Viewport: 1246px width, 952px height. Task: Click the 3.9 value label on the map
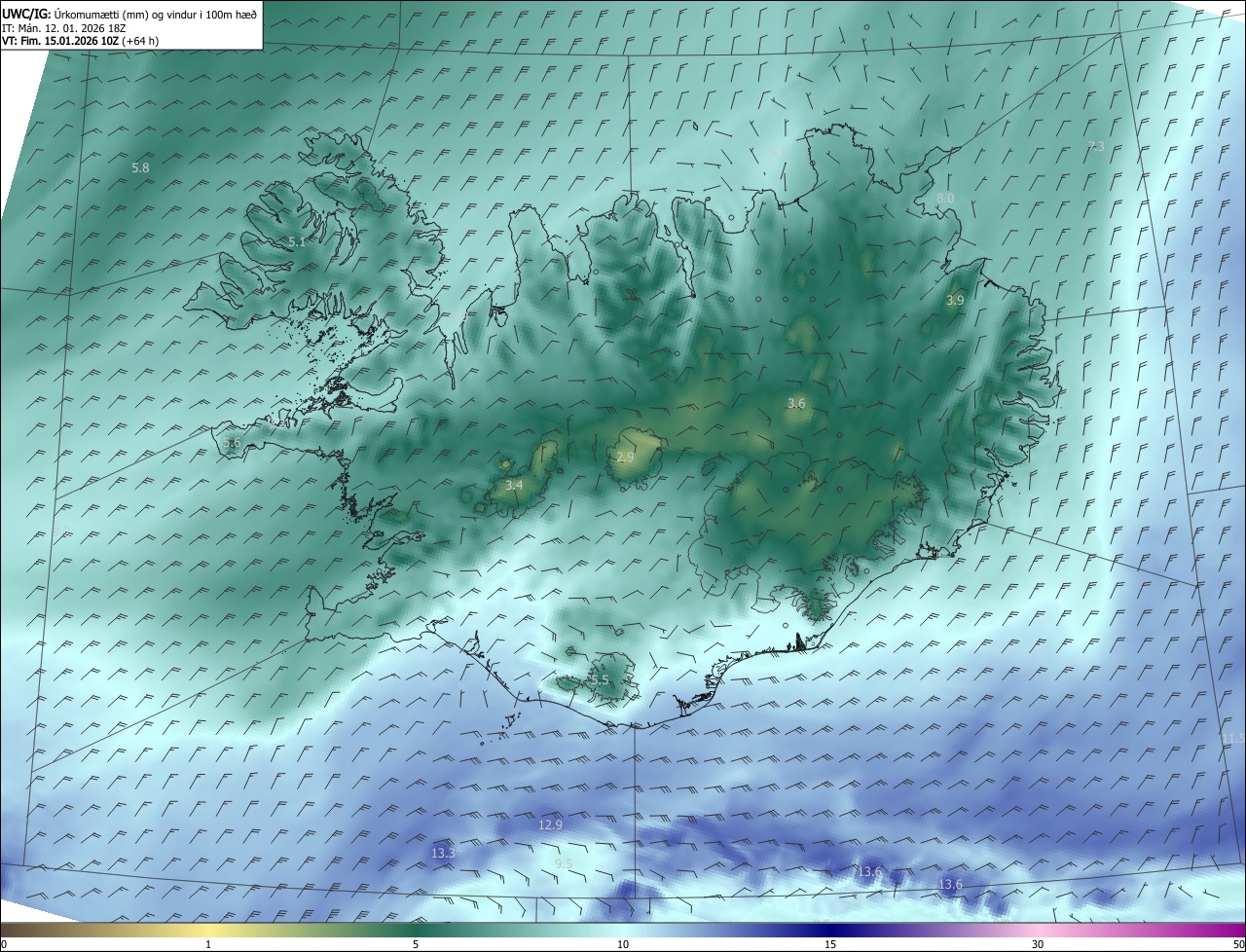[x=955, y=301]
